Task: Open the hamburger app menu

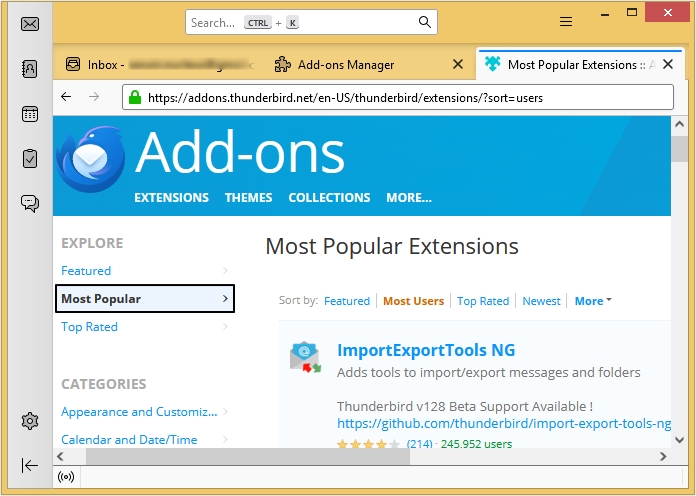Action: [566, 21]
